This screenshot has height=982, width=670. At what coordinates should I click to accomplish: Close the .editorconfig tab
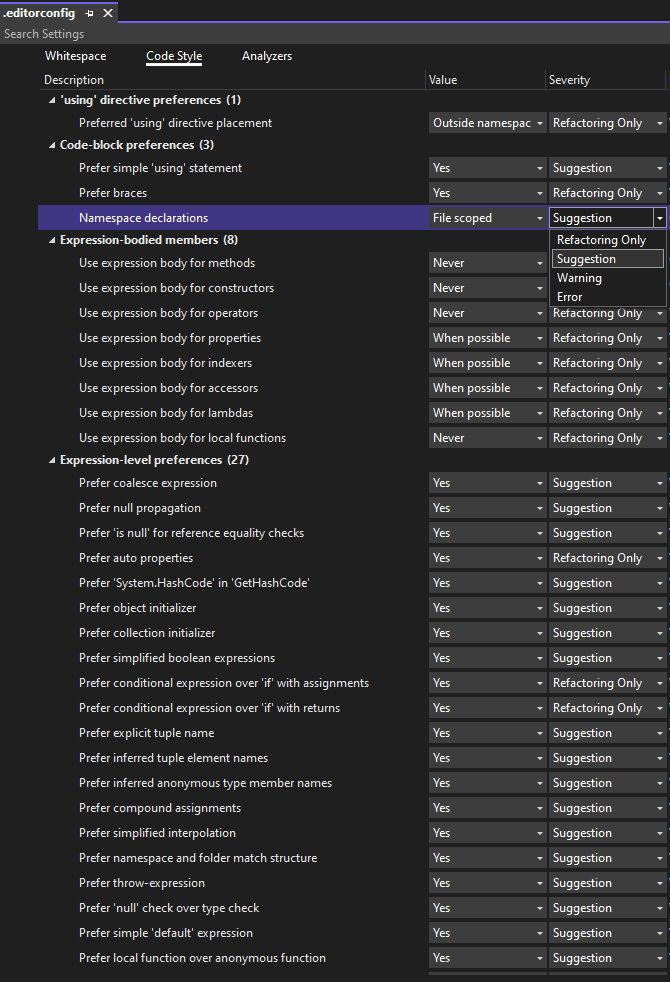109,14
